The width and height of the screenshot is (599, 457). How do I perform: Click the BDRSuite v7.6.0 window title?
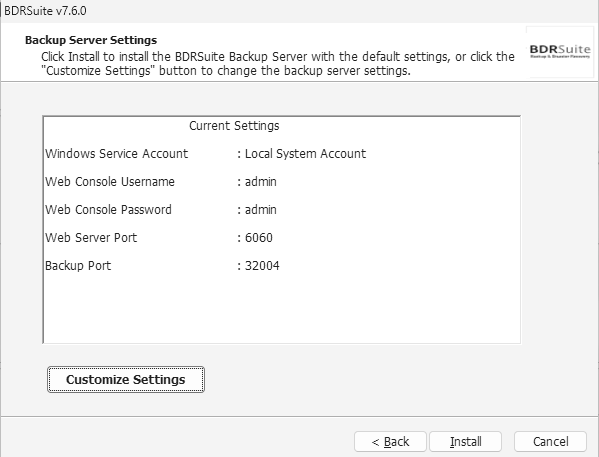pyautogui.click(x=45, y=11)
